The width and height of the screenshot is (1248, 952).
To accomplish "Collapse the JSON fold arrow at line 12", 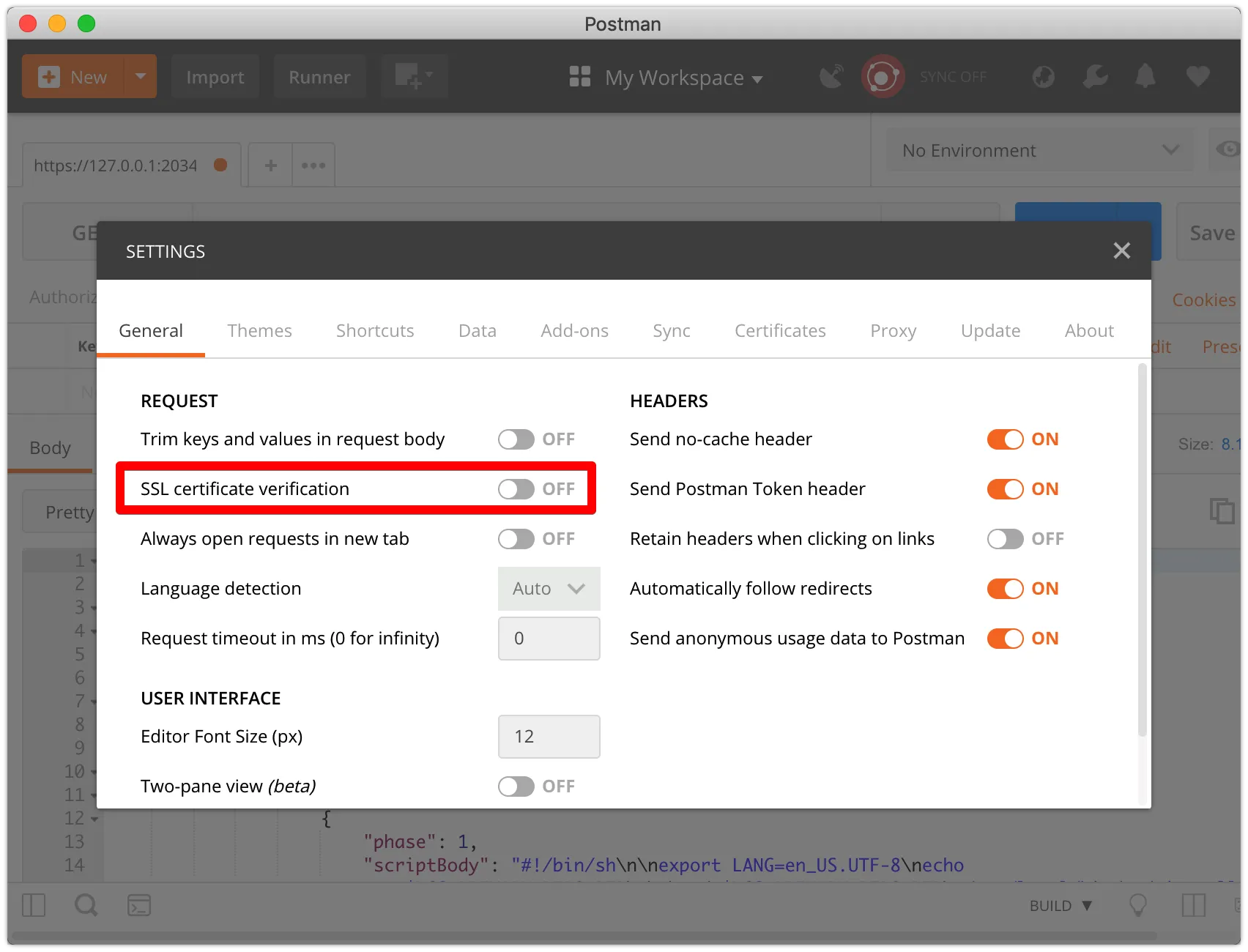I will 94,819.
